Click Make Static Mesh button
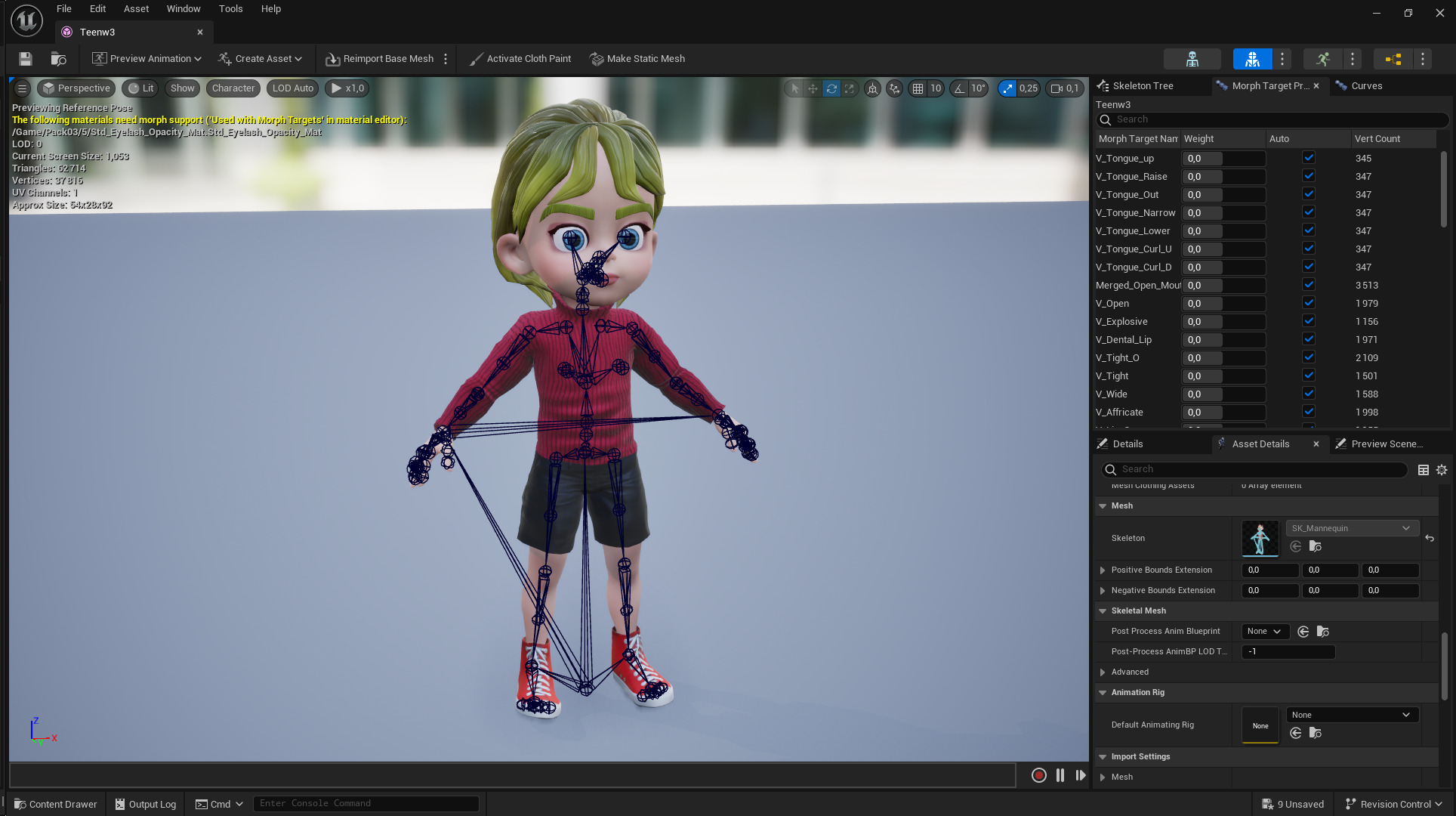 point(637,59)
